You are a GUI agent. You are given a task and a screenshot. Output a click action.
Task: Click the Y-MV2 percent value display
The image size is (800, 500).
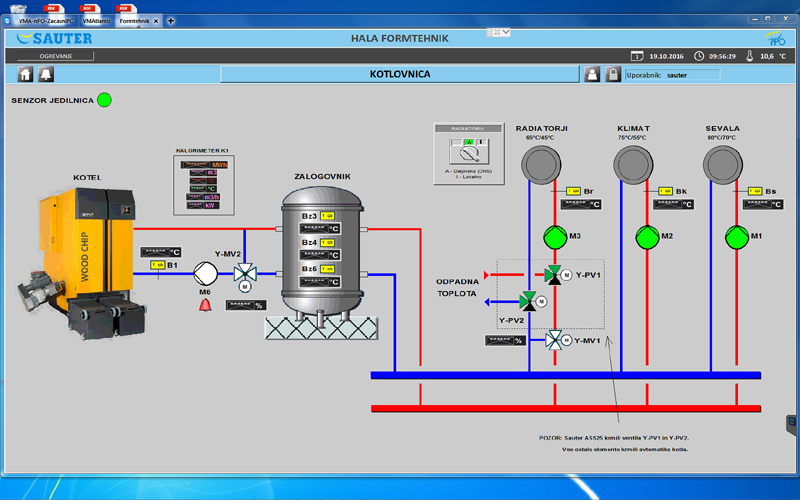246,305
